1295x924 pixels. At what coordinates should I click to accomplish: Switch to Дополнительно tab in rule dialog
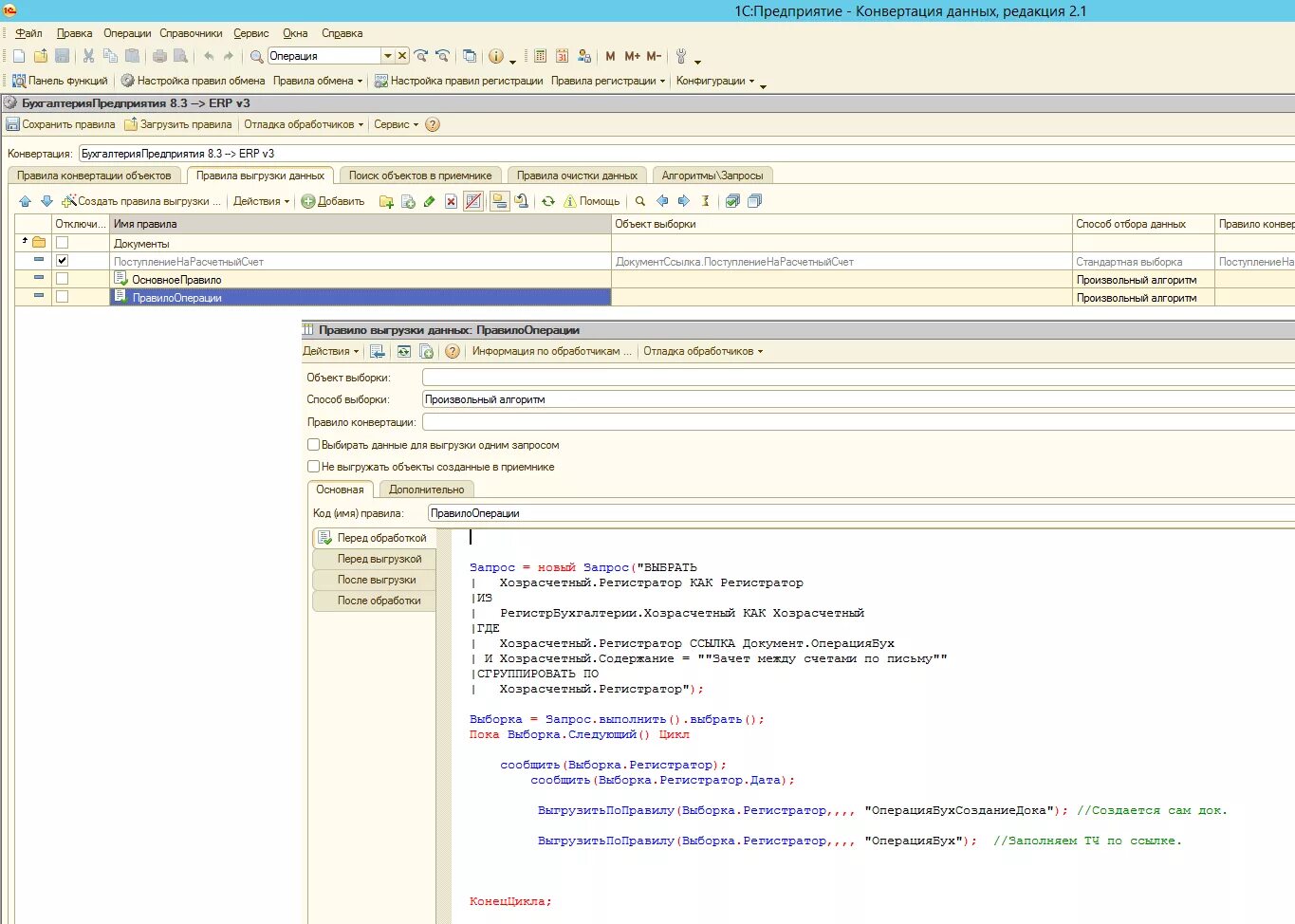(426, 490)
